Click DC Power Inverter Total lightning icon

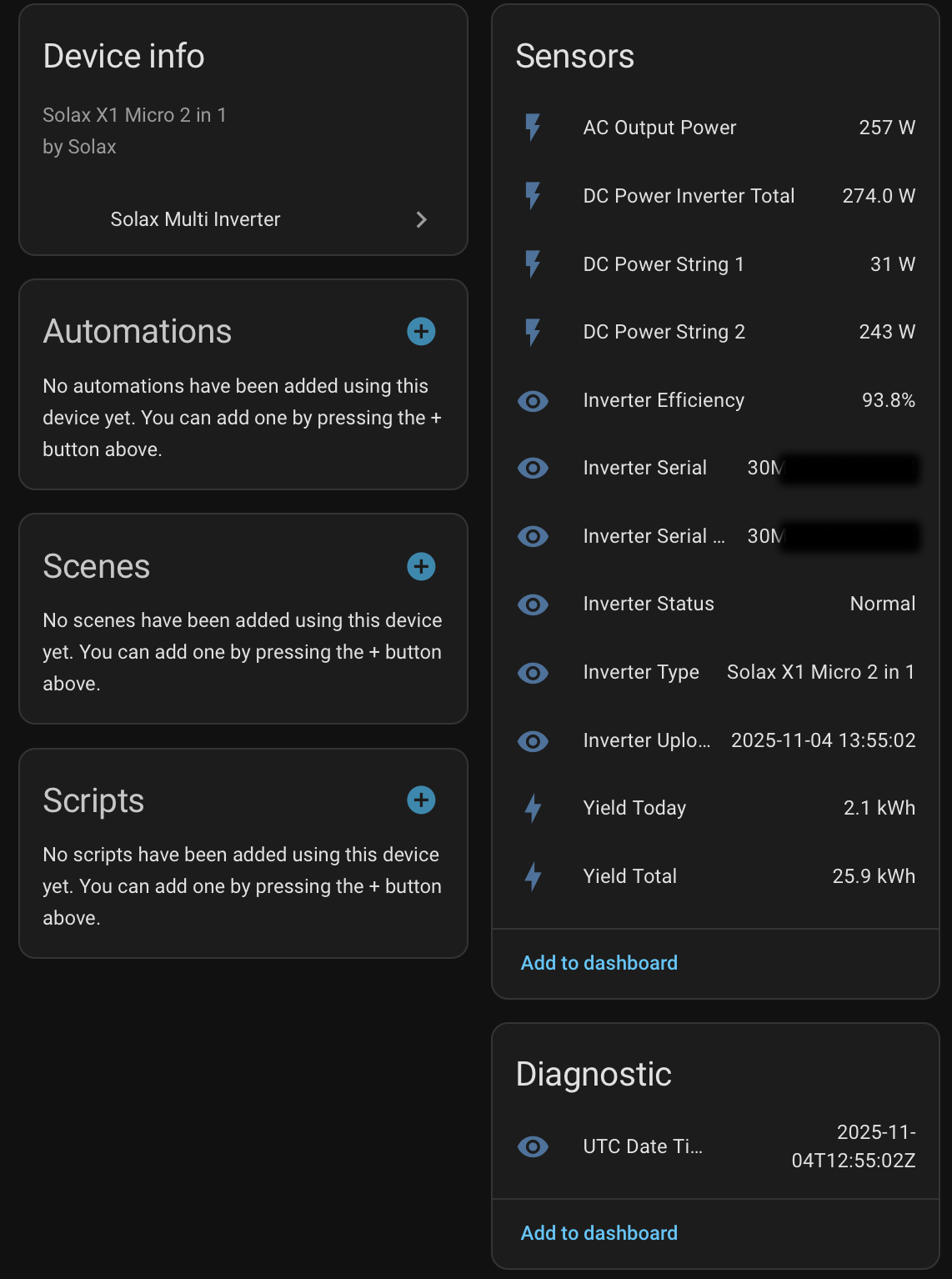533,196
